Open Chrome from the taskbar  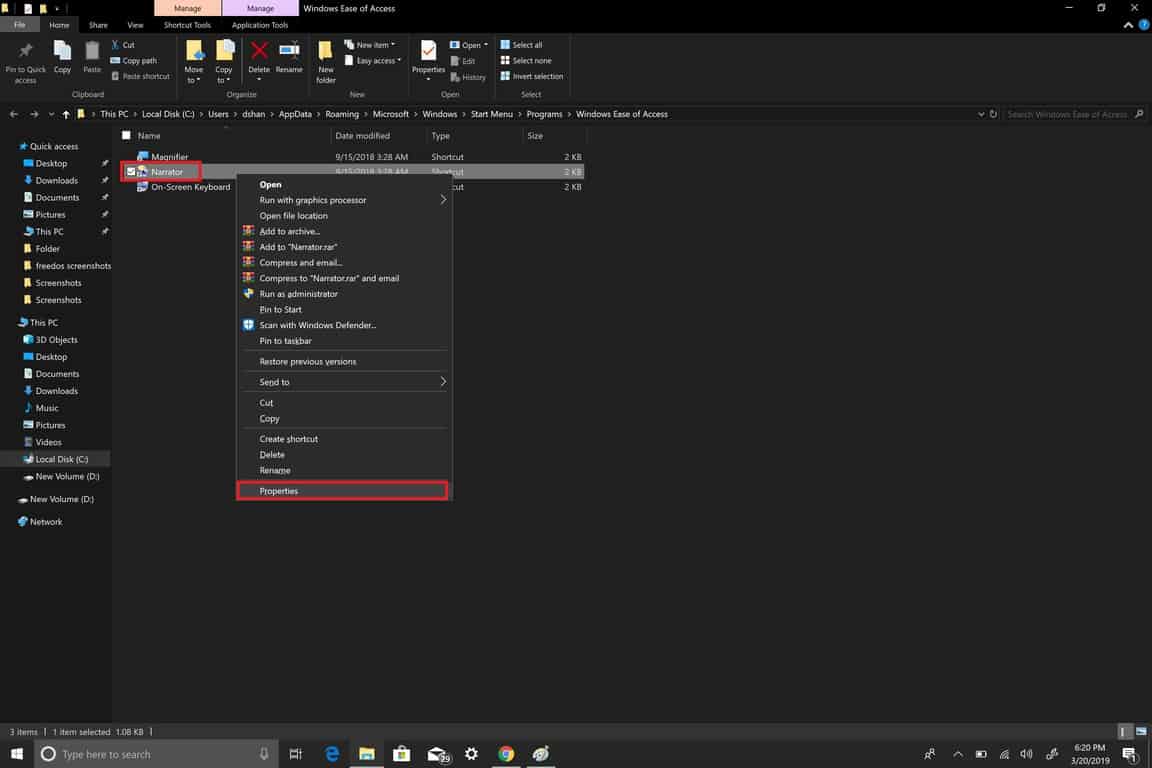506,754
